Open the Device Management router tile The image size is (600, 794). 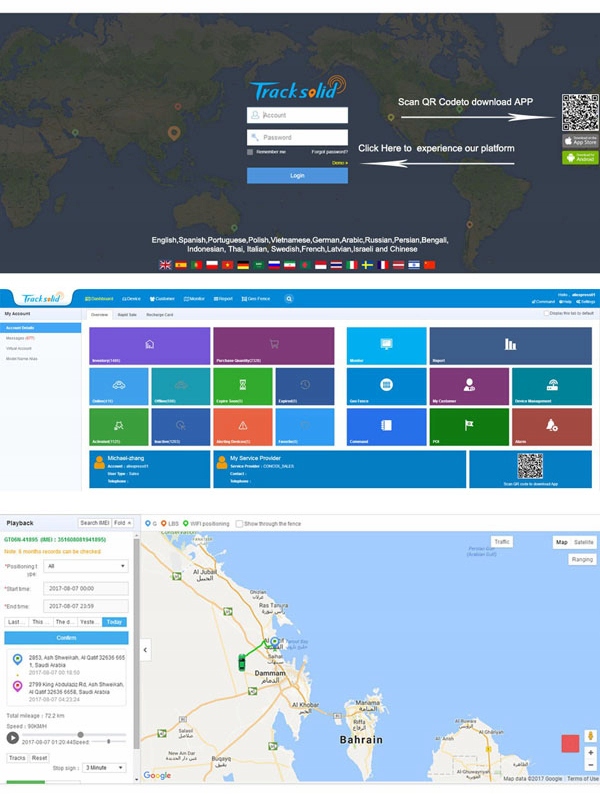[551, 386]
